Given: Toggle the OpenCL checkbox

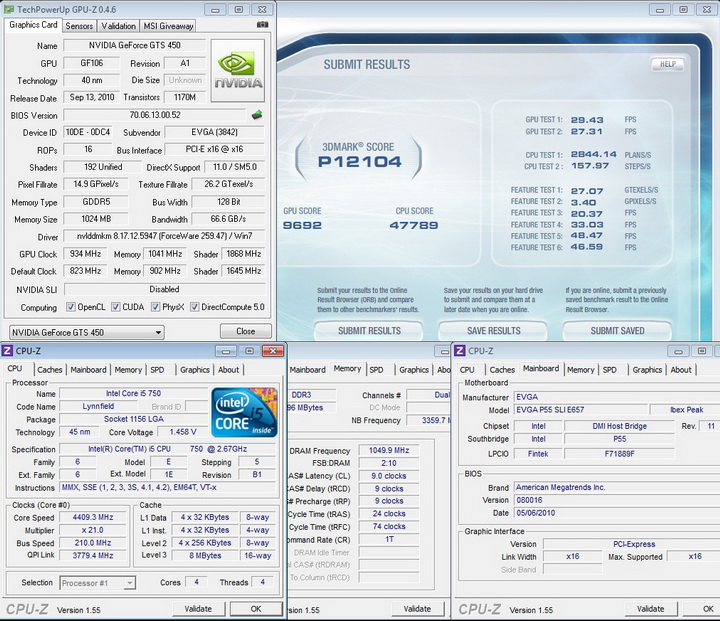Looking at the screenshot, I should coord(71,307).
